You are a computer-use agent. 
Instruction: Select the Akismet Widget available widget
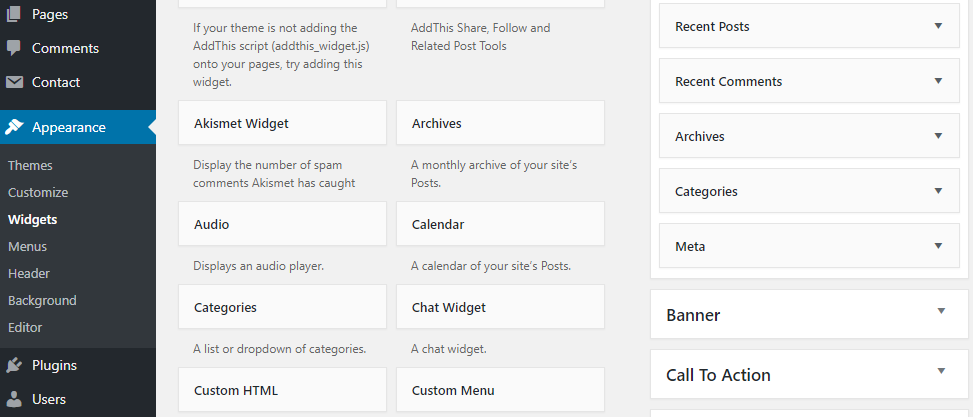[282, 123]
